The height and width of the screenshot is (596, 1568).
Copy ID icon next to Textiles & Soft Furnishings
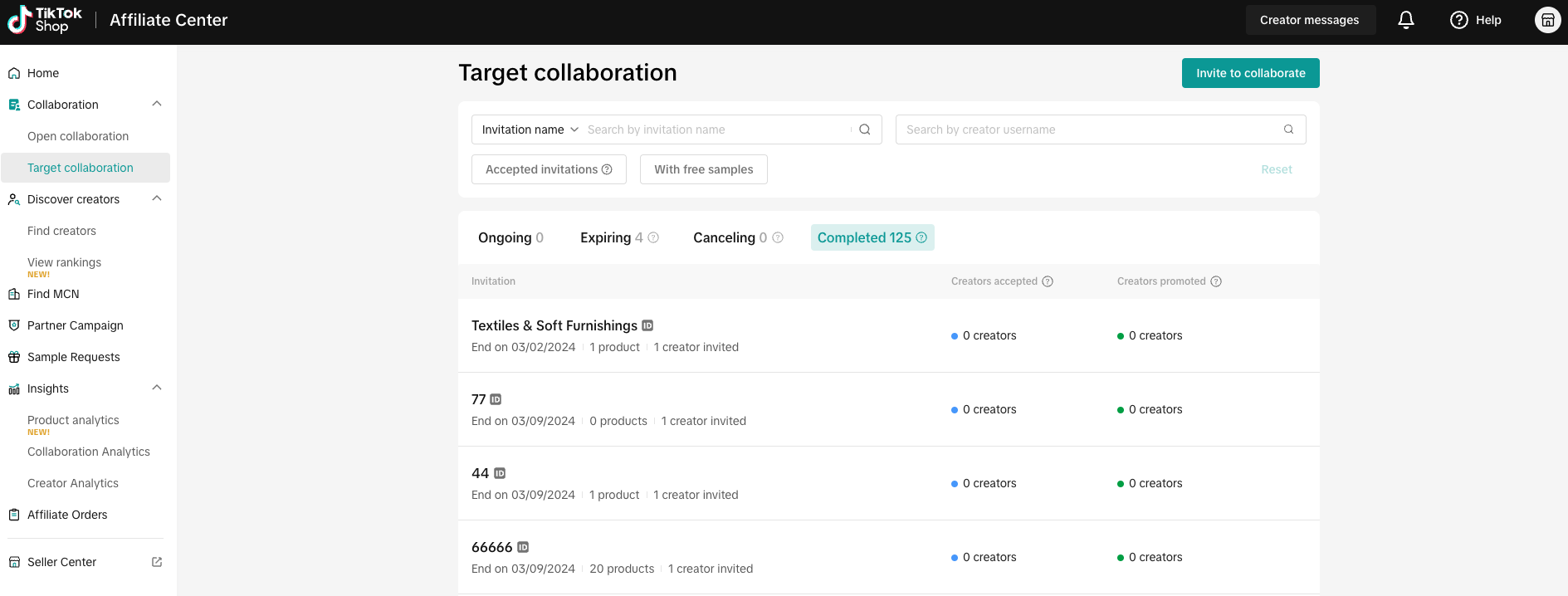pyautogui.click(x=647, y=325)
